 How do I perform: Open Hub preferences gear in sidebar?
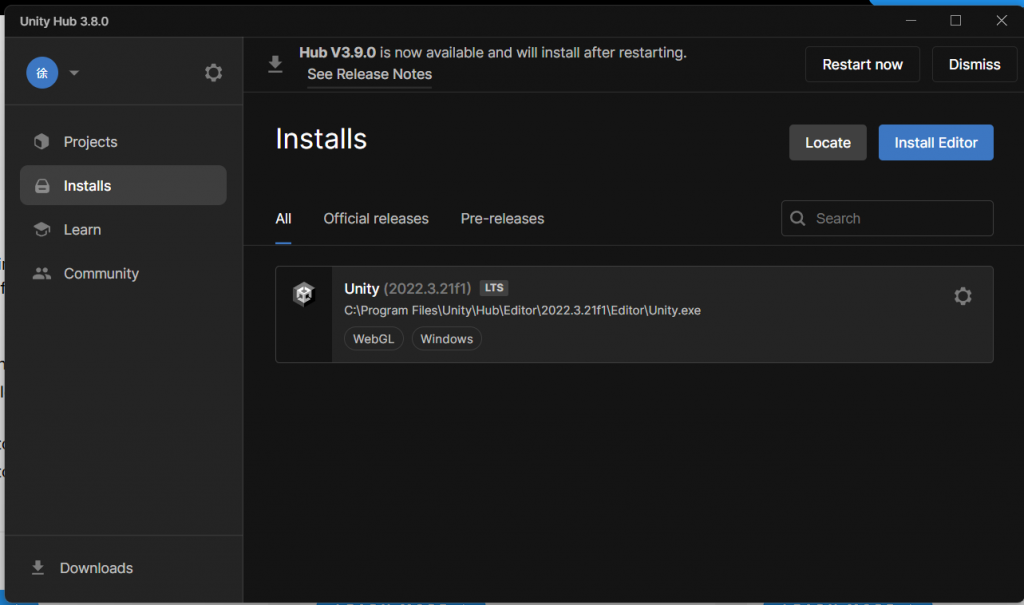pyautogui.click(x=213, y=73)
